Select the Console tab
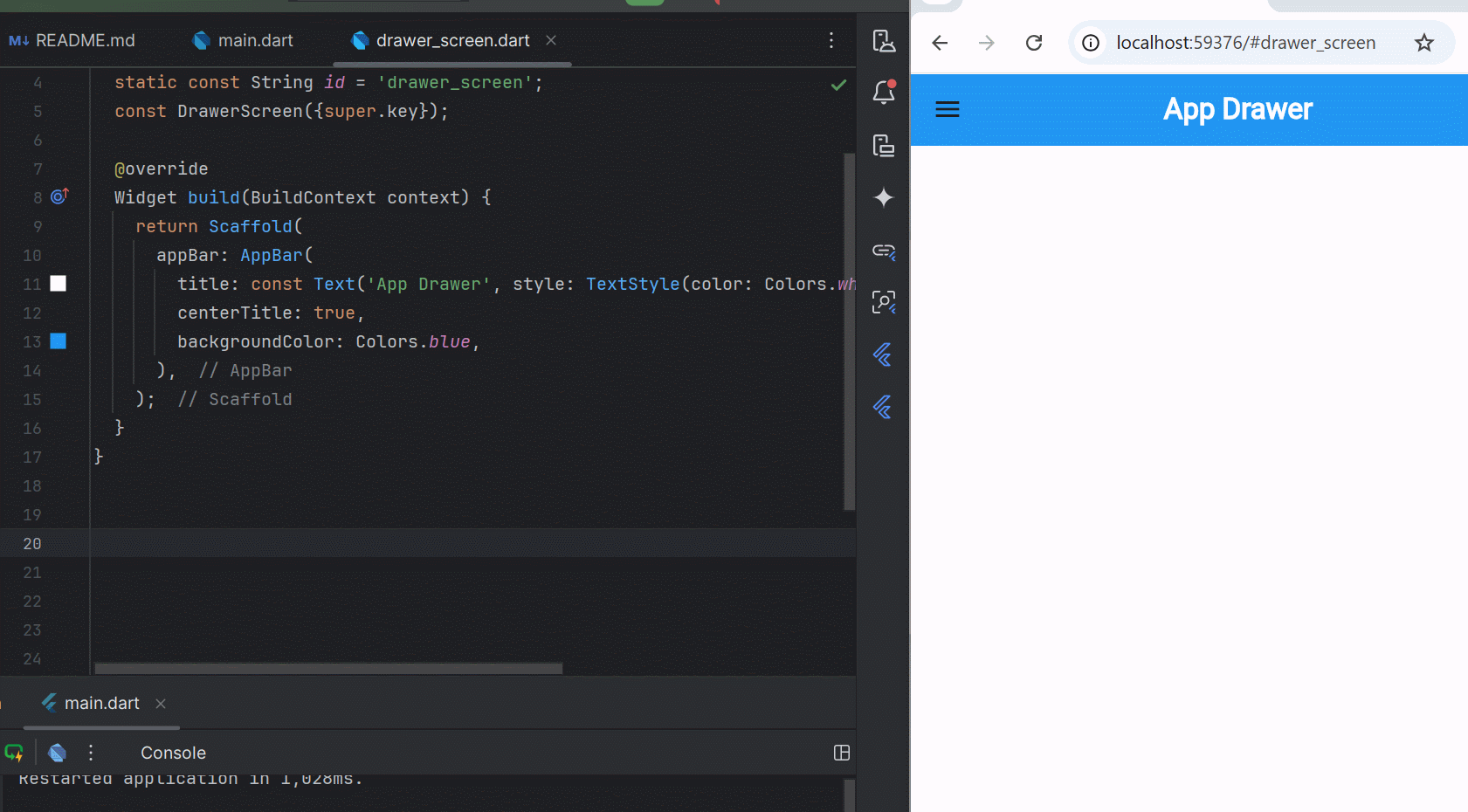This screenshot has width=1468, height=812. 173,753
